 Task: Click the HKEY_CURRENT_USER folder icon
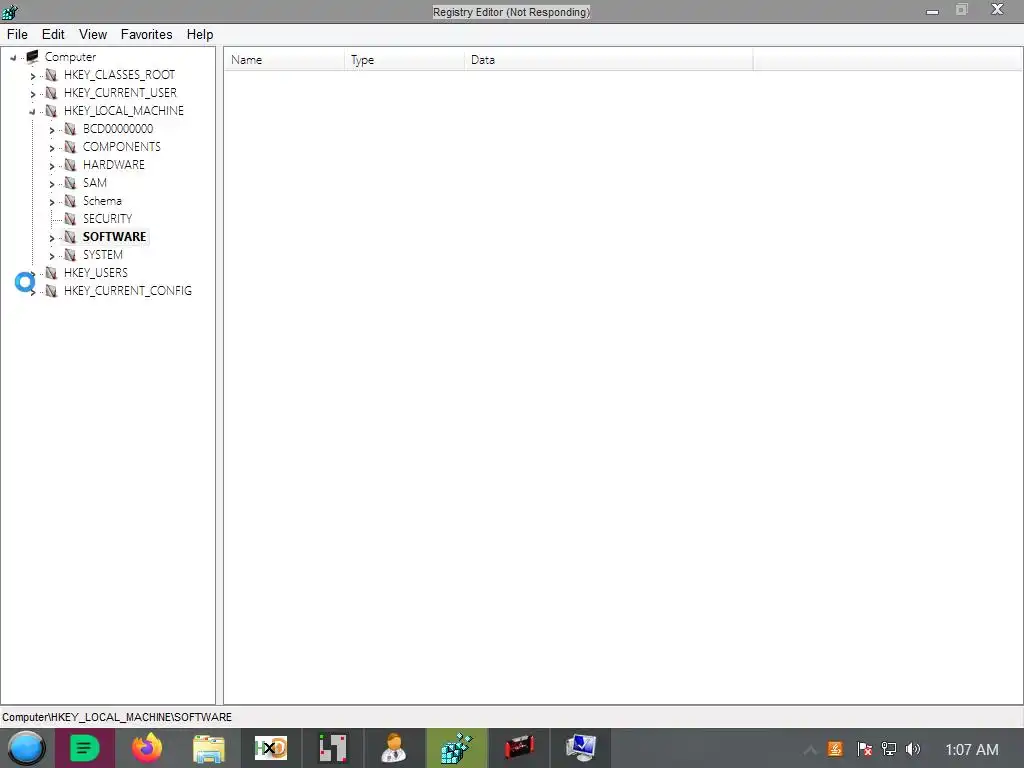click(x=51, y=93)
